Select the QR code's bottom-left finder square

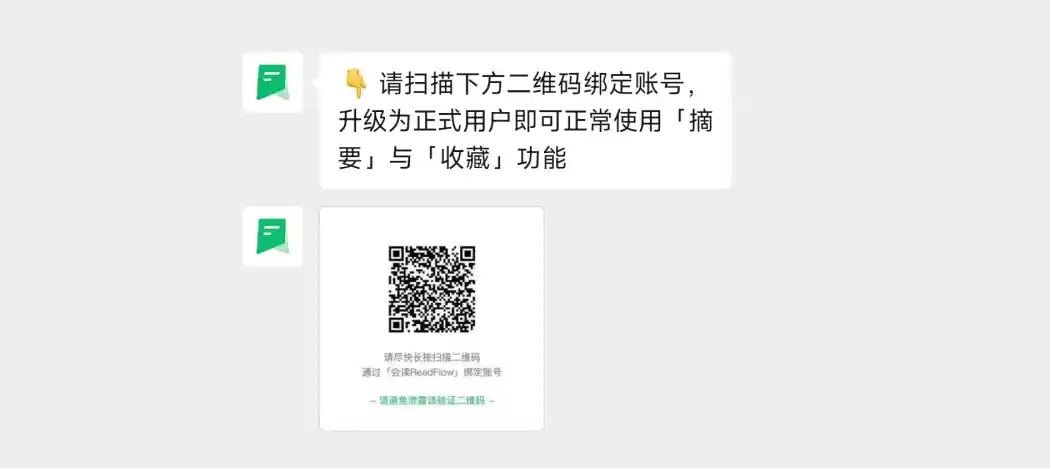[396, 325]
